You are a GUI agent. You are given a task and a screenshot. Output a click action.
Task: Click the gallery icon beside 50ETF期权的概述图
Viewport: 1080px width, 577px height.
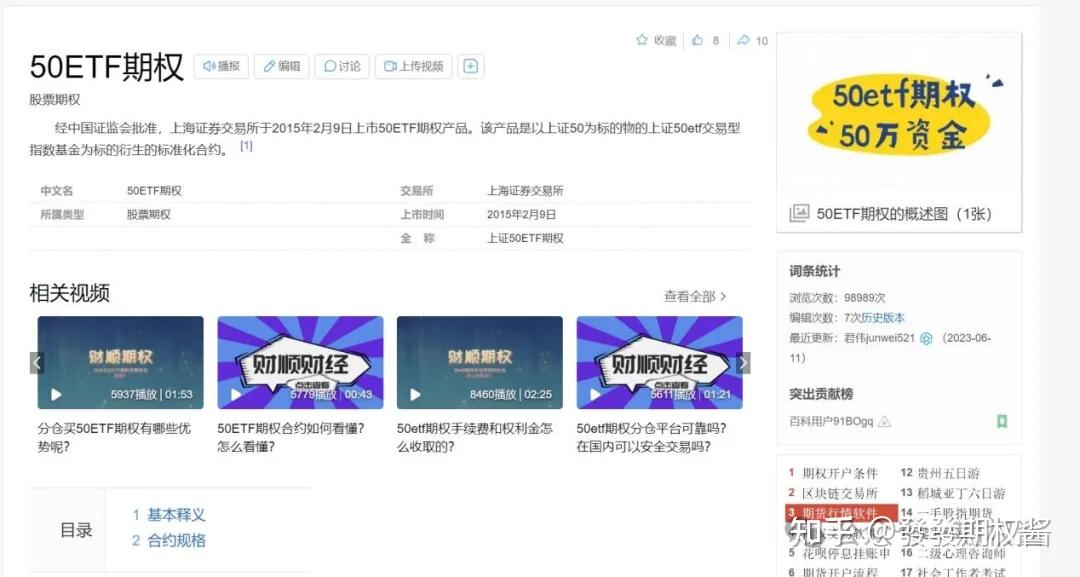[800, 213]
